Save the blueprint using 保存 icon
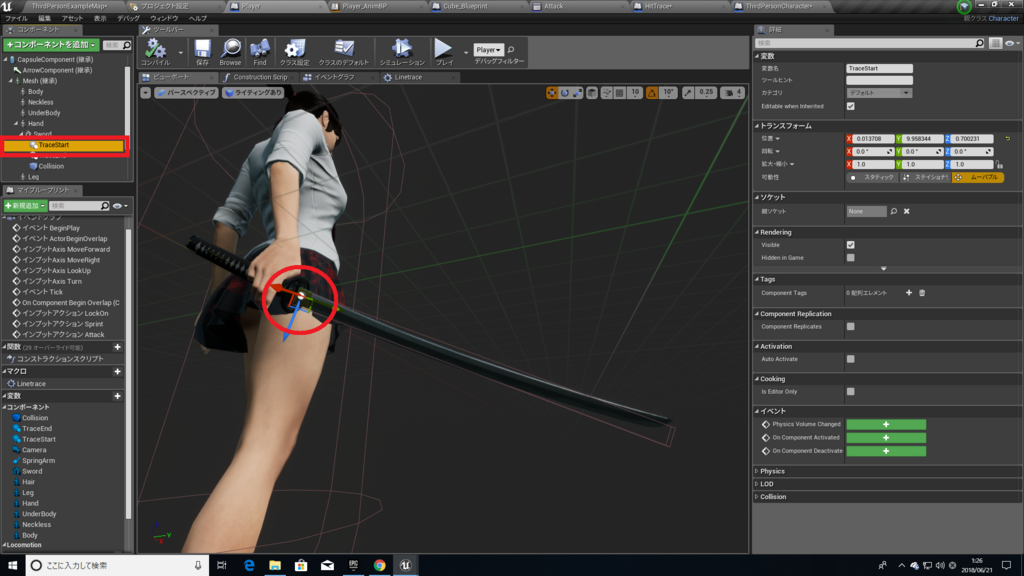Viewport: 1024px width, 576px height. (202, 52)
